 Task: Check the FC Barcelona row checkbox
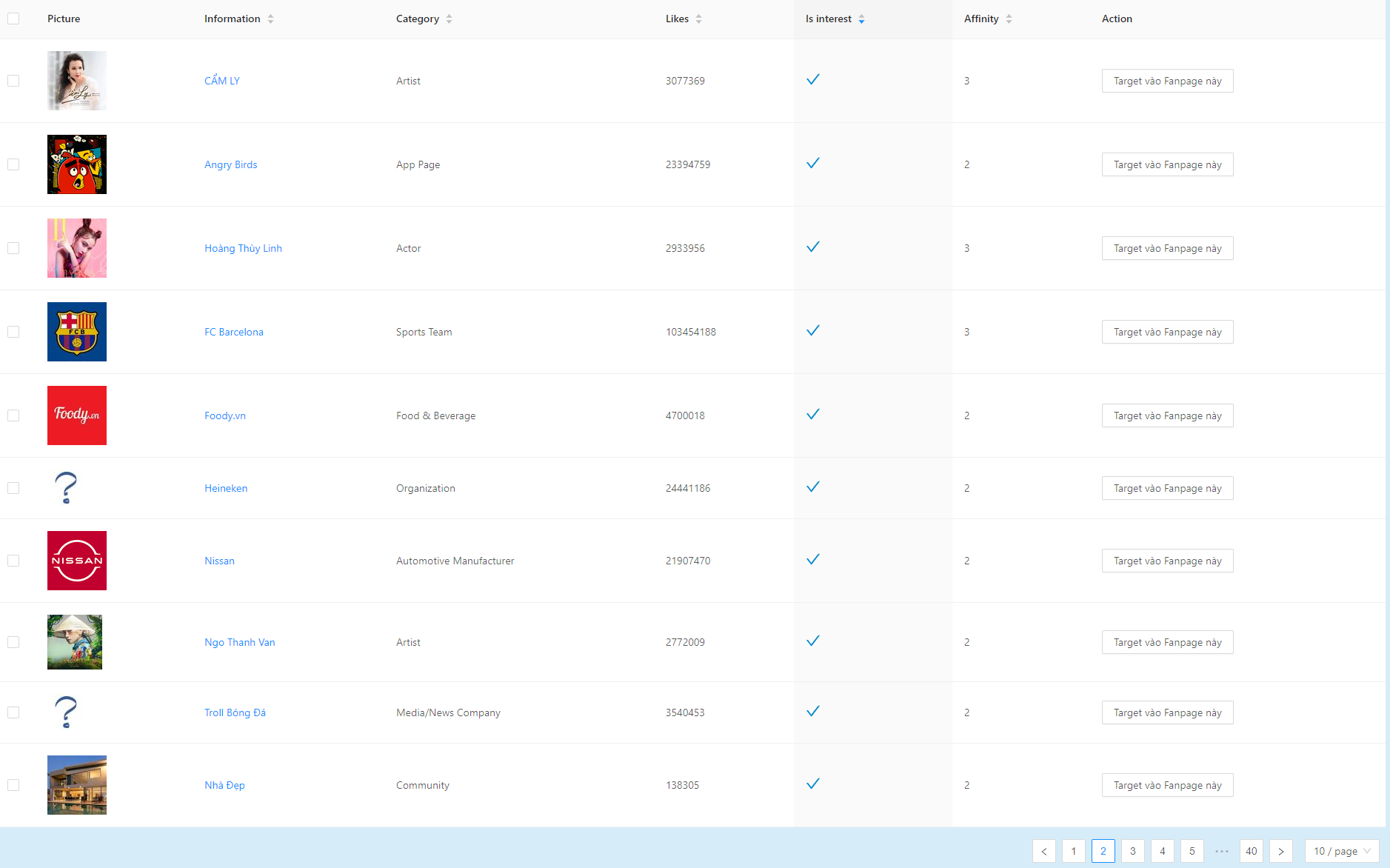pyautogui.click(x=13, y=332)
